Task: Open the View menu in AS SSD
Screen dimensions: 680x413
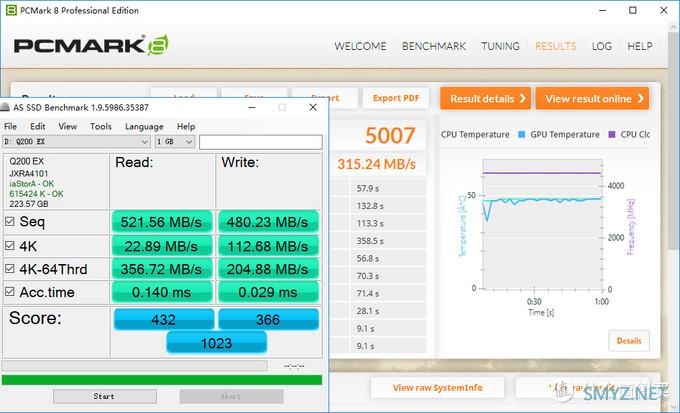Action: (x=68, y=127)
